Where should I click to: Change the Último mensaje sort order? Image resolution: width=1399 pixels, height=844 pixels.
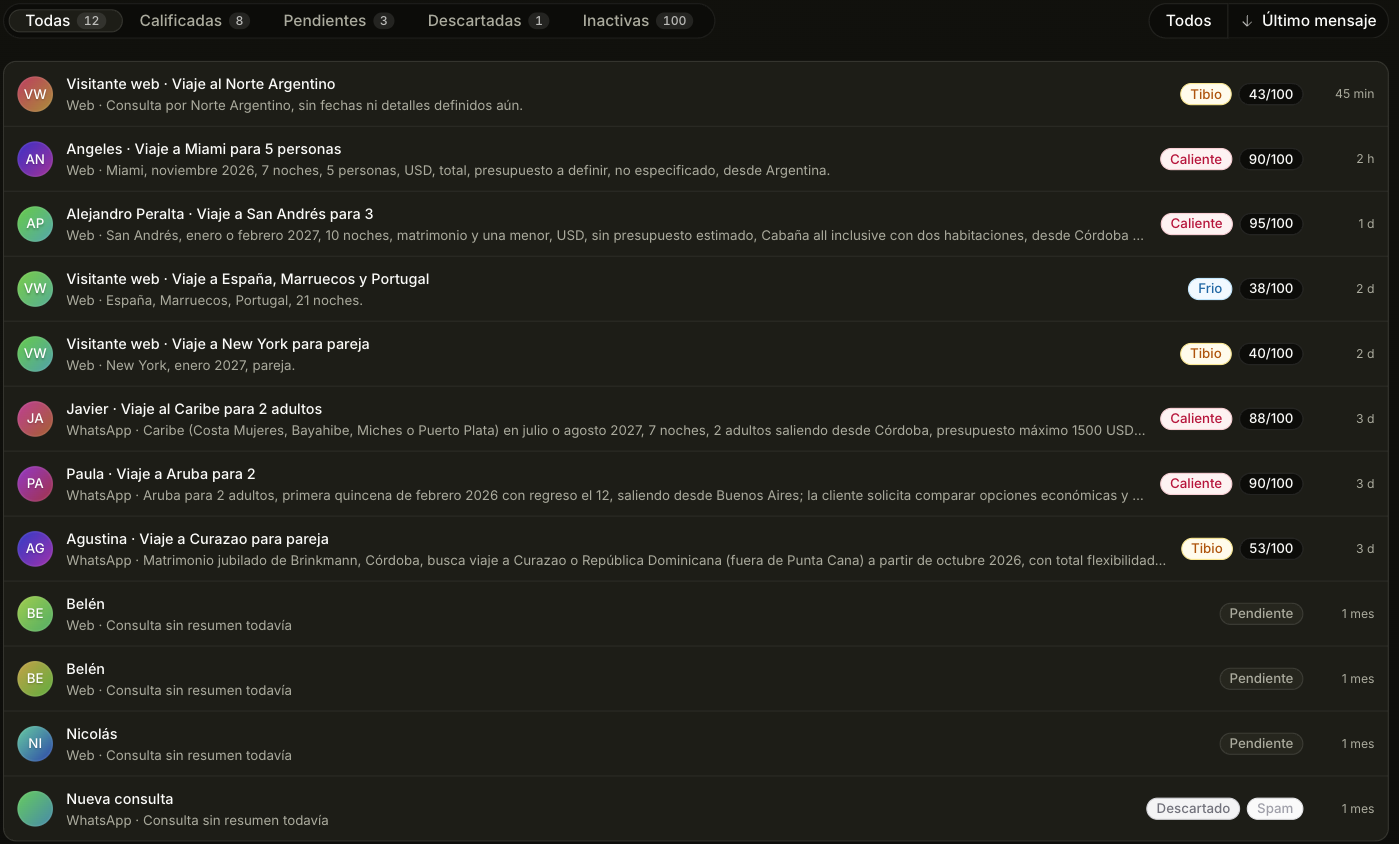pyautogui.click(x=1309, y=21)
